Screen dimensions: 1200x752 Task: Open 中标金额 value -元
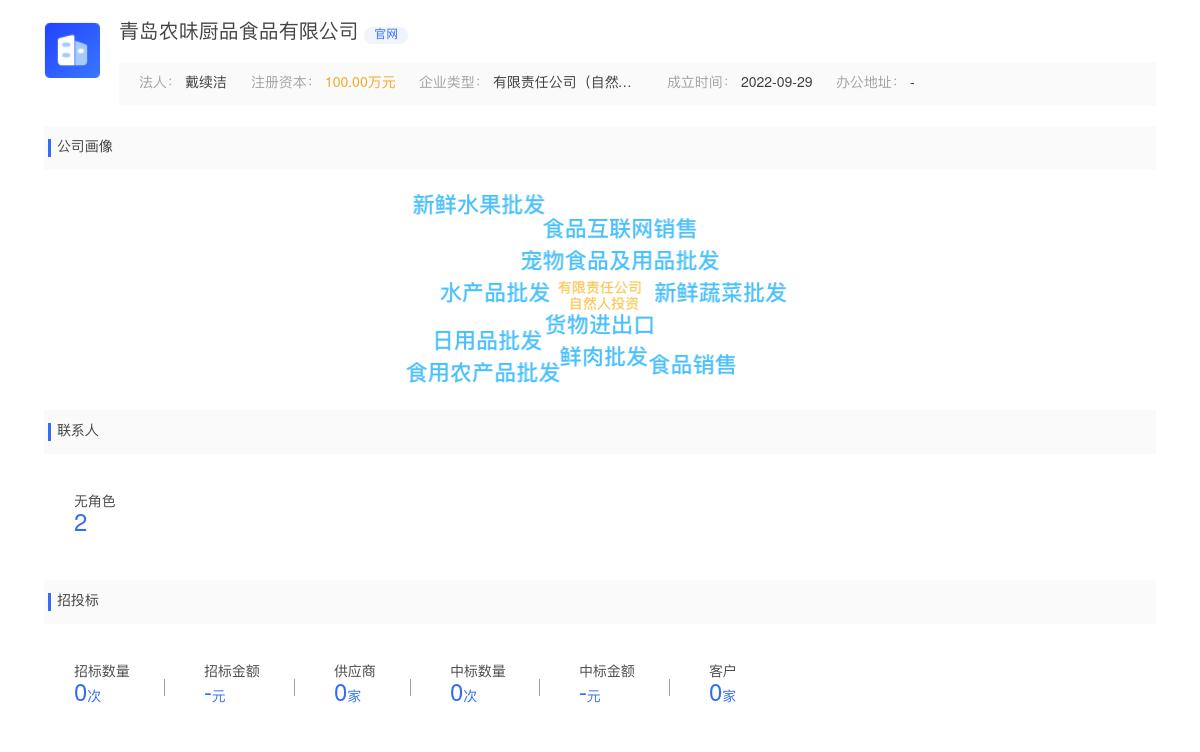click(590, 694)
